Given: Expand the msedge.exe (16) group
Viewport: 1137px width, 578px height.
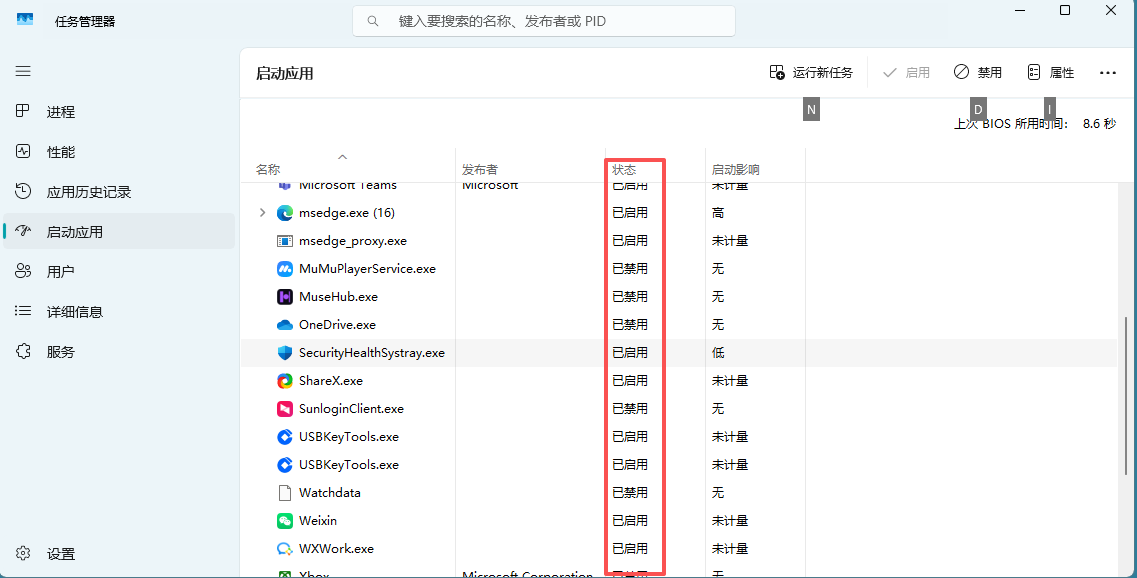Looking at the screenshot, I should (x=263, y=213).
